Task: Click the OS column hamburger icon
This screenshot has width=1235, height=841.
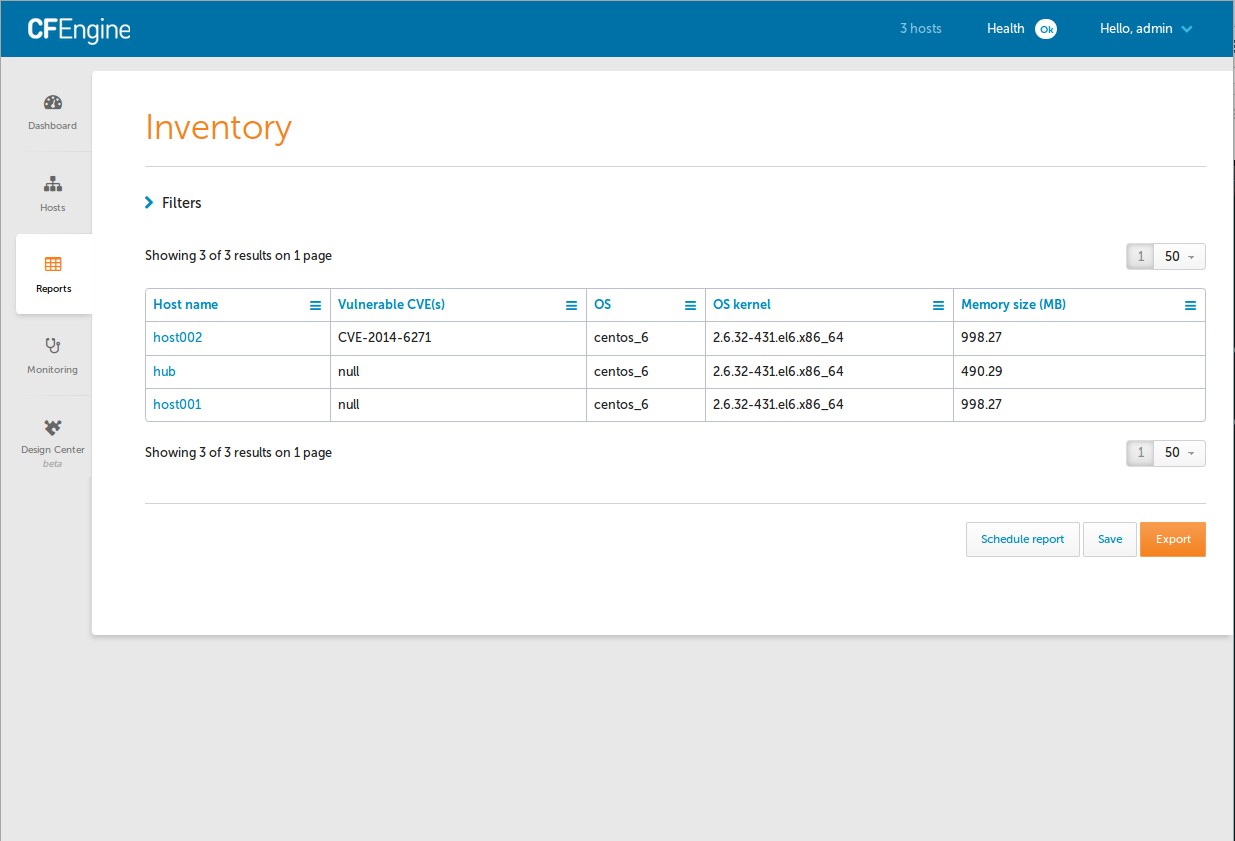Action: point(691,305)
